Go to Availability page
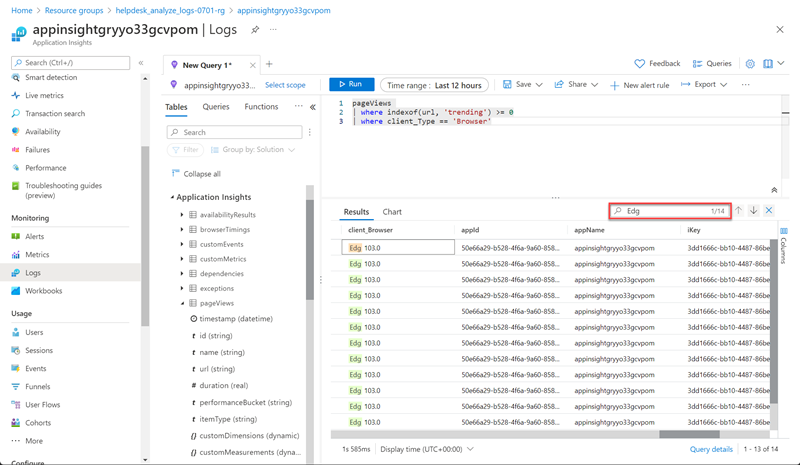This screenshot has height=465, width=800. click(43, 132)
